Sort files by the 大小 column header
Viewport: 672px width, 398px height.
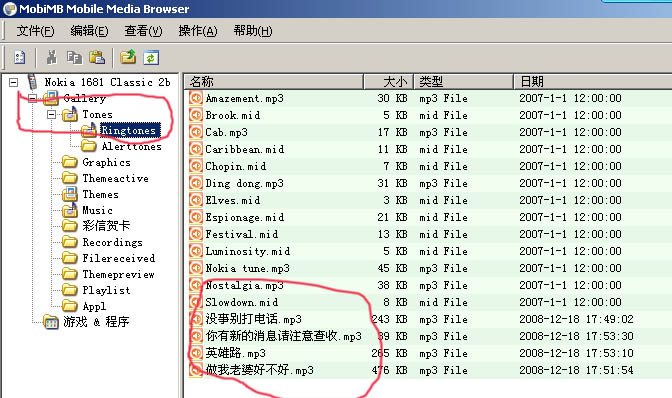coord(389,81)
